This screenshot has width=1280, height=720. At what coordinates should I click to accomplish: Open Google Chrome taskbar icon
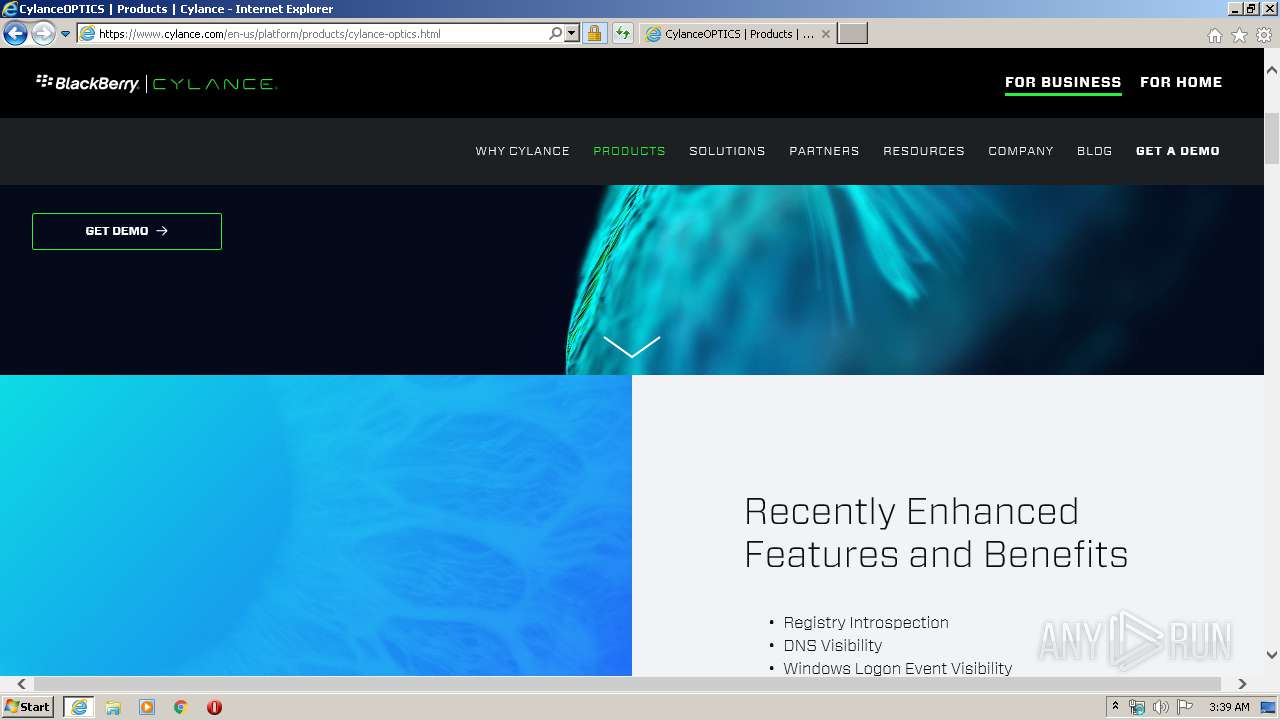pyautogui.click(x=181, y=707)
